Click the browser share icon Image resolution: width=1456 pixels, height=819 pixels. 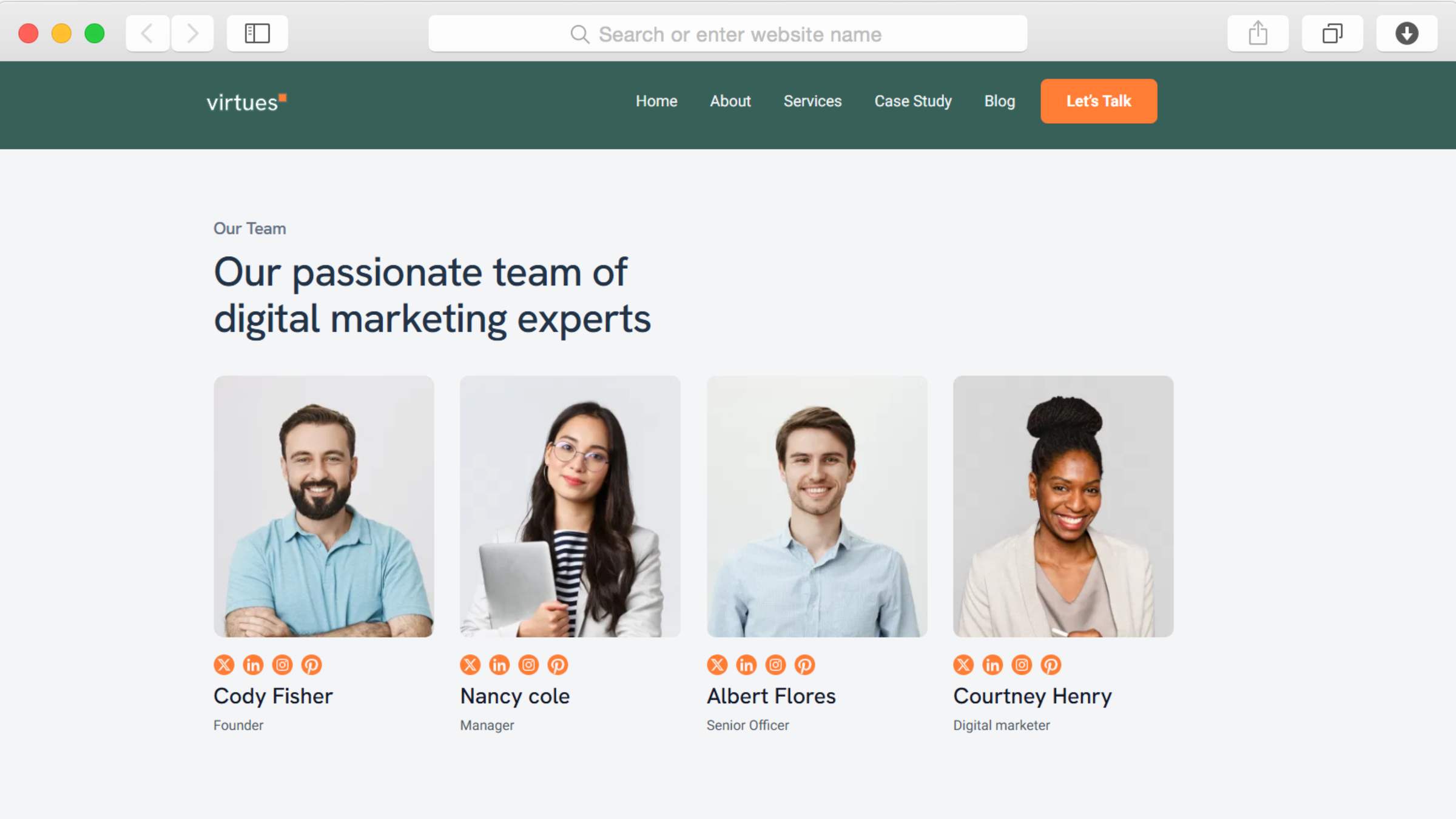tap(1258, 33)
